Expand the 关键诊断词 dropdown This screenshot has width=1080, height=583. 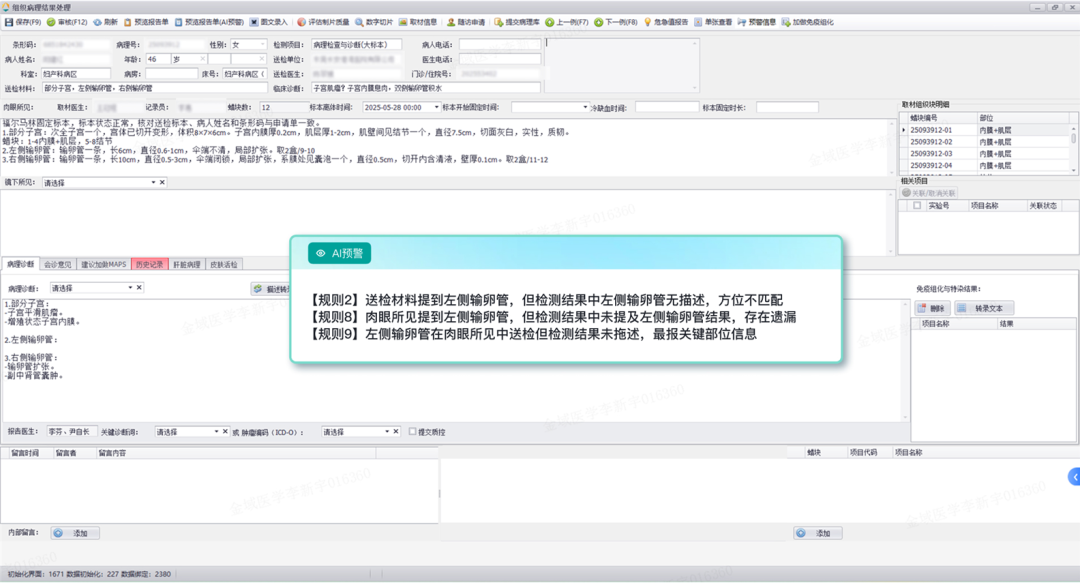216,431
